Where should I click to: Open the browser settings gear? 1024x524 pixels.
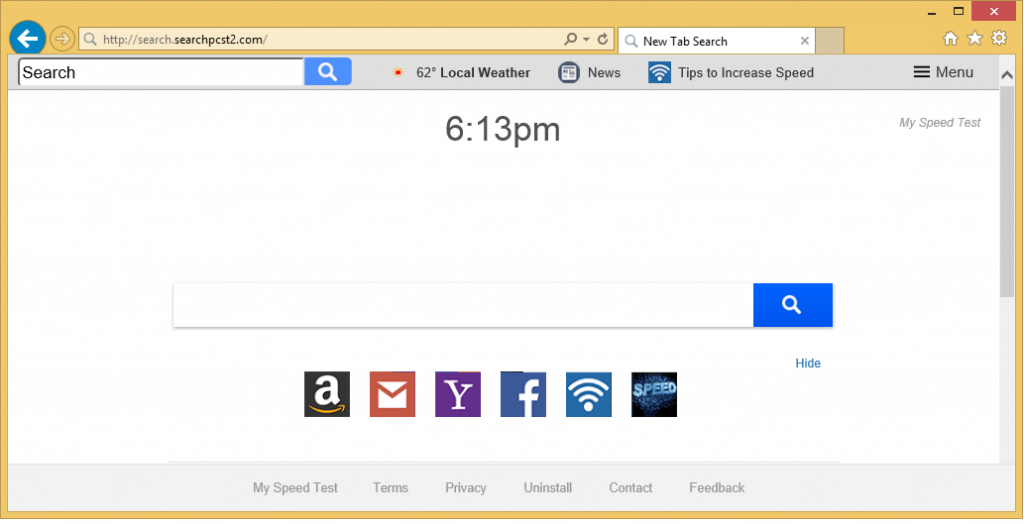click(x=999, y=39)
